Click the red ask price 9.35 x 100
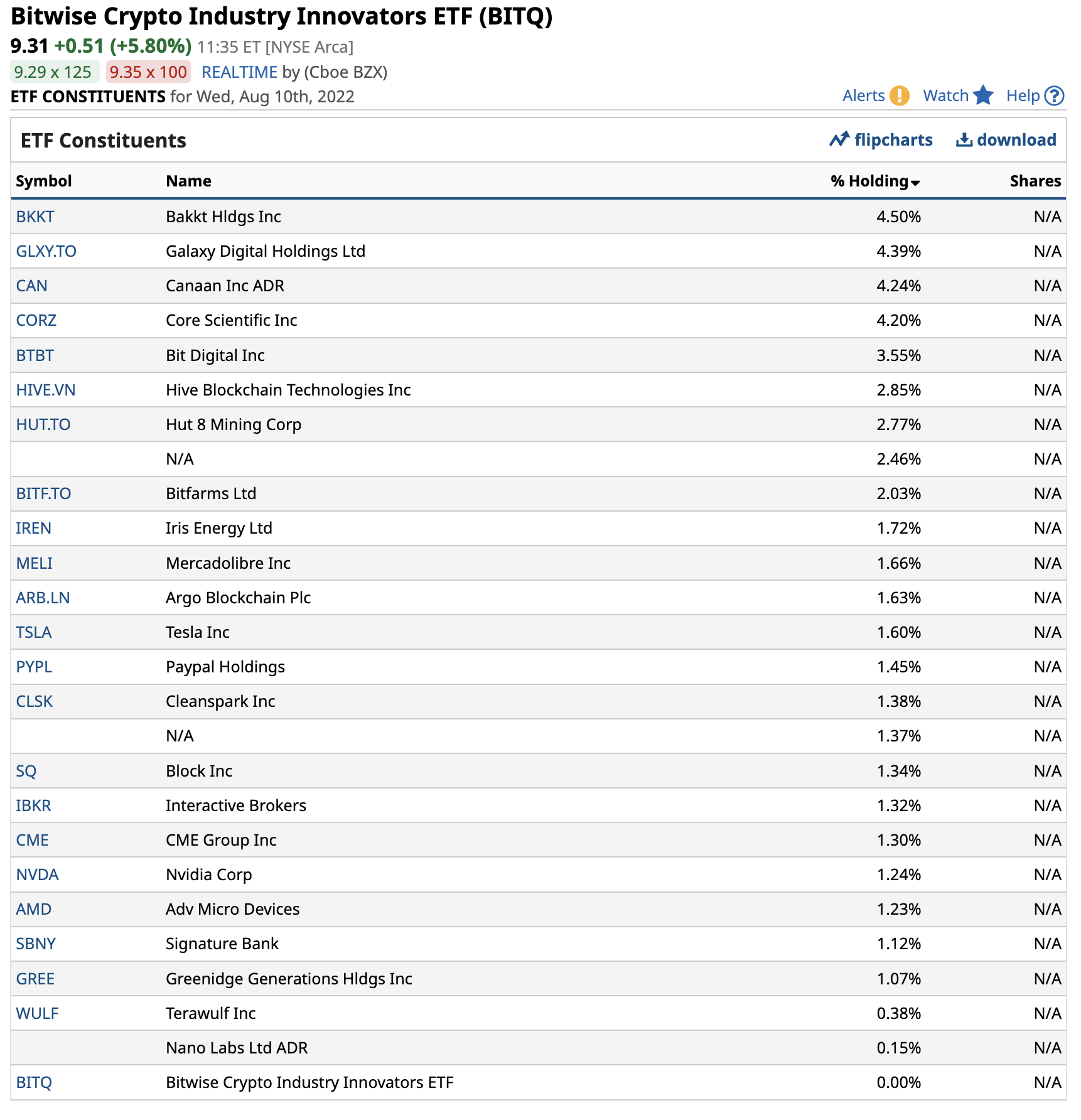Screen dimensions: 1081x1120 pos(148,72)
